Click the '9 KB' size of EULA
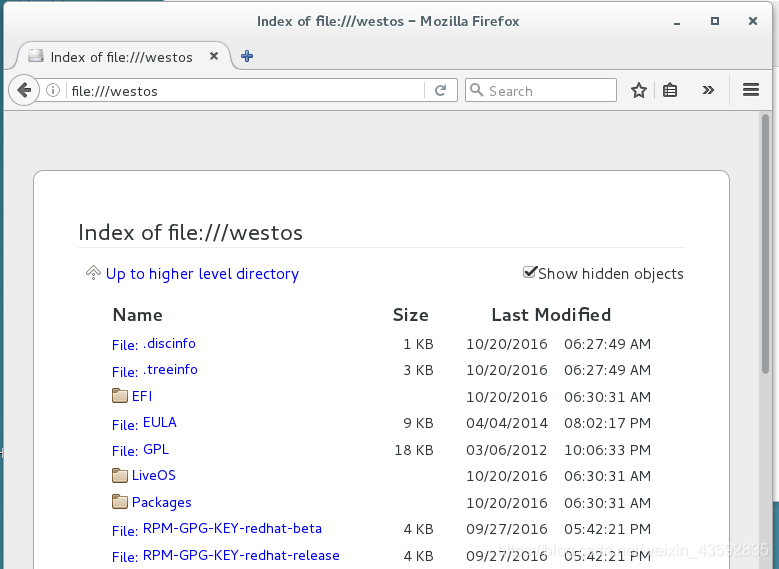The image size is (779, 569). click(x=418, y=423)
